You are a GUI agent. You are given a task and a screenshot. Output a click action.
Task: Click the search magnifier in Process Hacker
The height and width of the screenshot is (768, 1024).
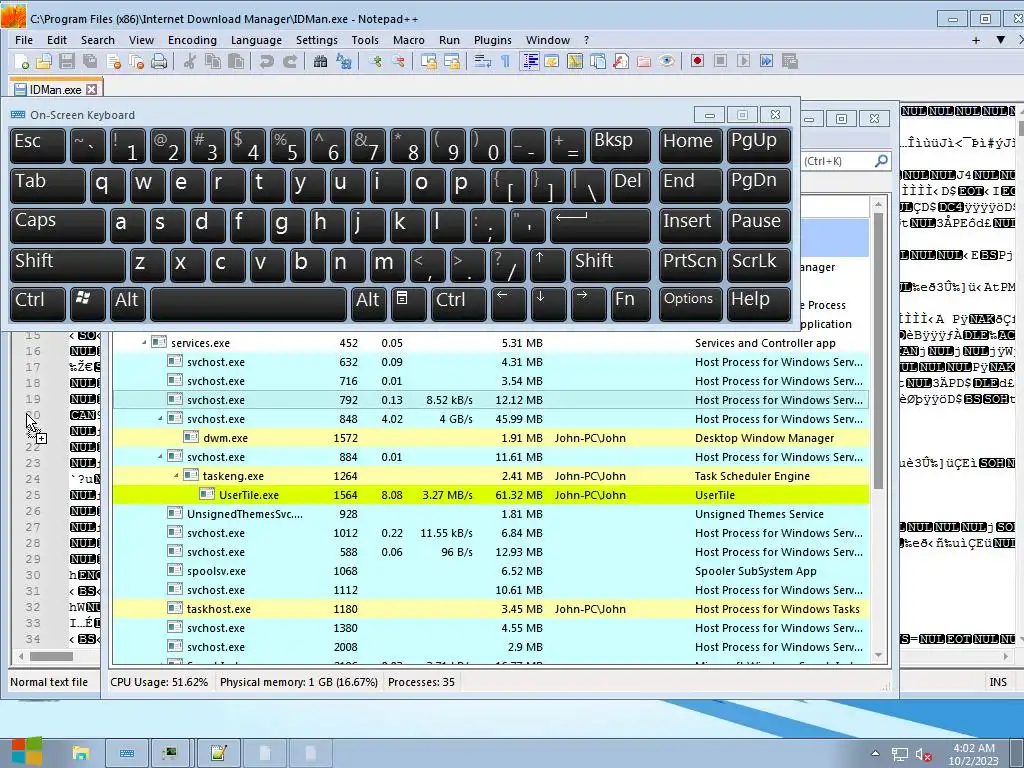880,161
